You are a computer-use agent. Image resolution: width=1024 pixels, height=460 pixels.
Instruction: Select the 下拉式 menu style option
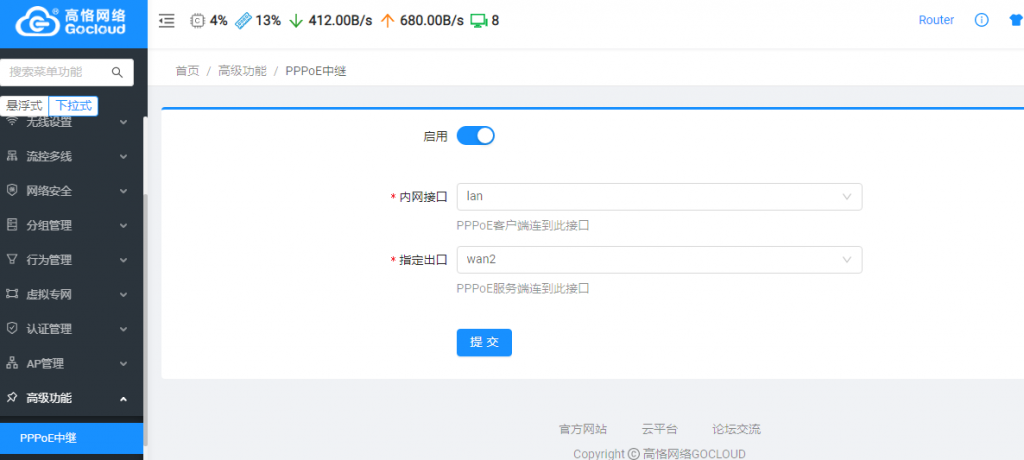(73, 105)
